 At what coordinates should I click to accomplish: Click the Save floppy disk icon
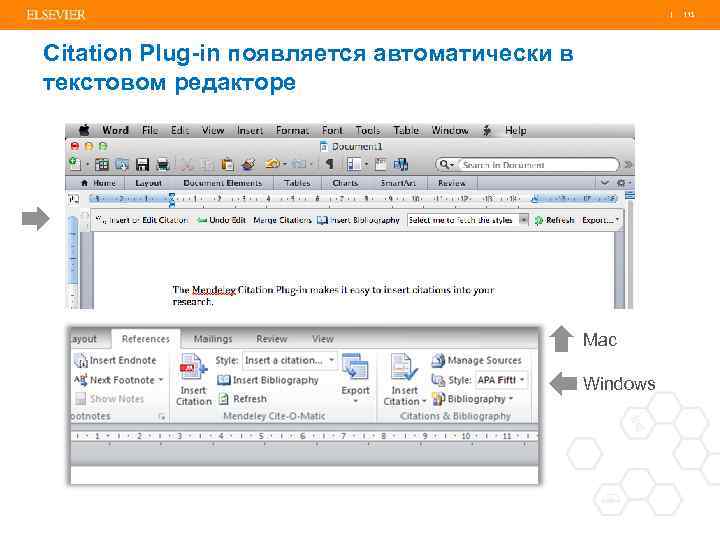(x=142, y=164)
